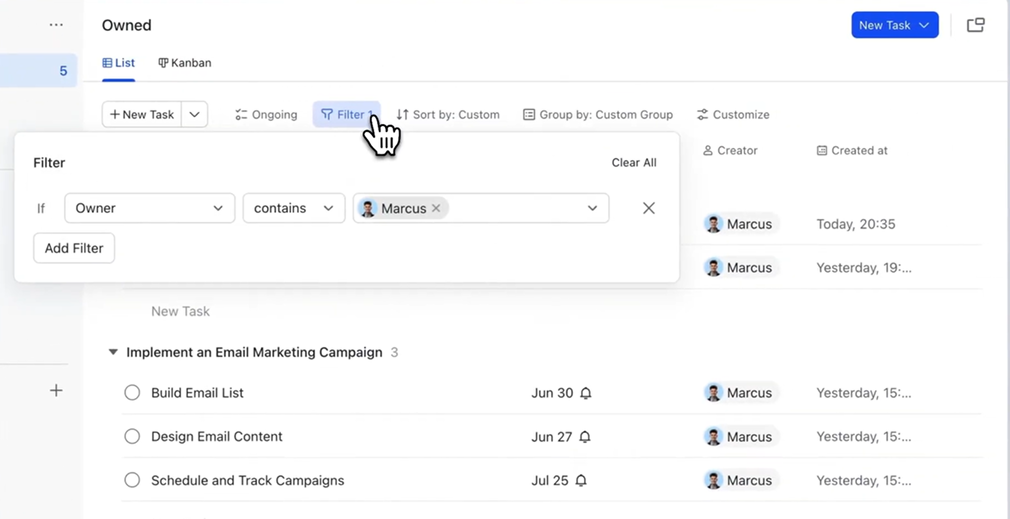Click the reminder bell next to Jun 27
The image size is (1010, 519).
pos(585,437)
